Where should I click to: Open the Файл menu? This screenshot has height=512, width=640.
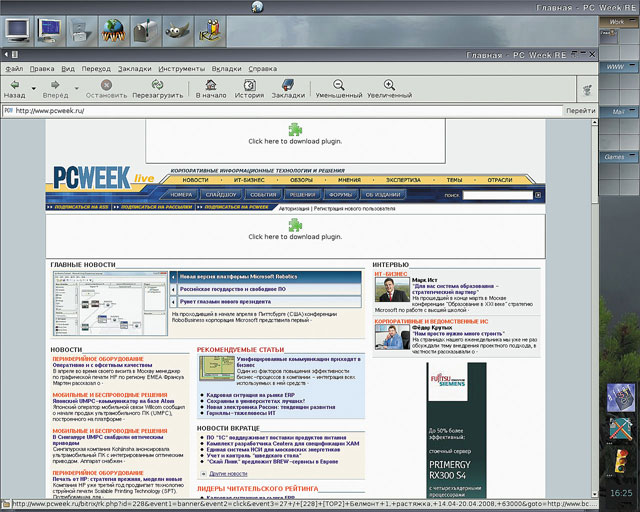pos(14,69)
